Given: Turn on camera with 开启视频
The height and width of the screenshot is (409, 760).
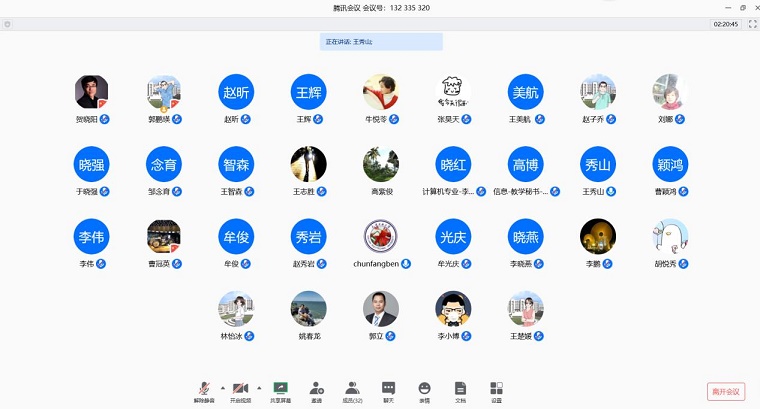Looking at the screenshot, I should [x=240, y=389].
